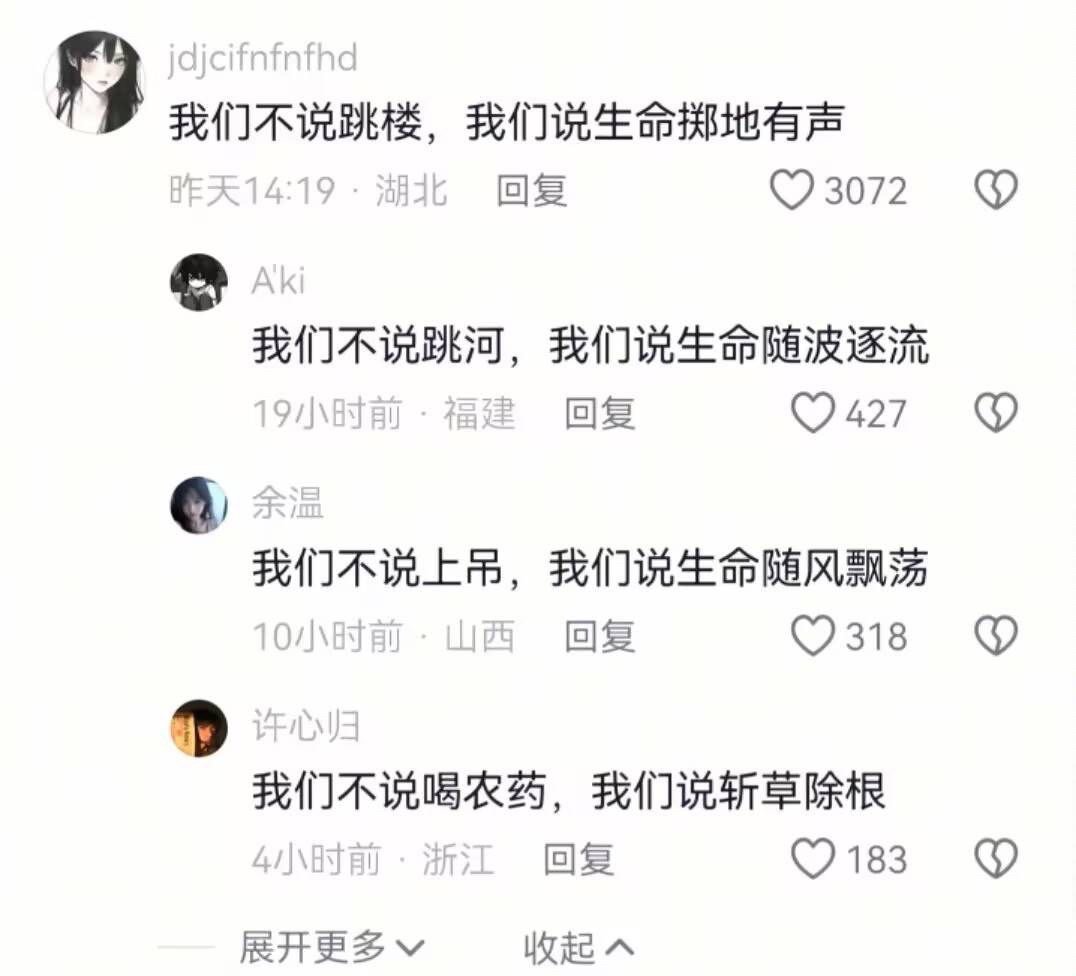Screen dimensions: 1076x976
Task: Open 余温's avatar picture
Action: tap(199, 505)
